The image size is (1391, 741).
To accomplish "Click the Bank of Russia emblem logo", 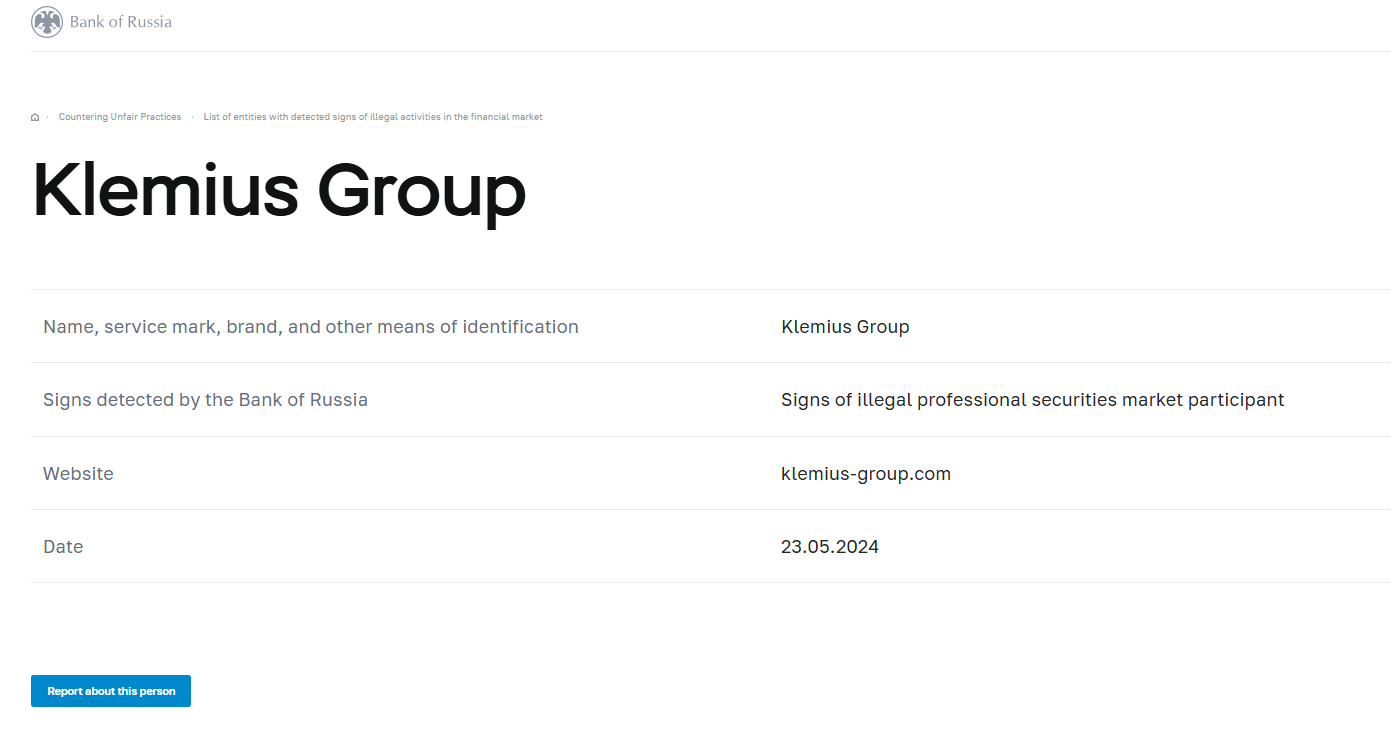I will [x=47, y=22].
